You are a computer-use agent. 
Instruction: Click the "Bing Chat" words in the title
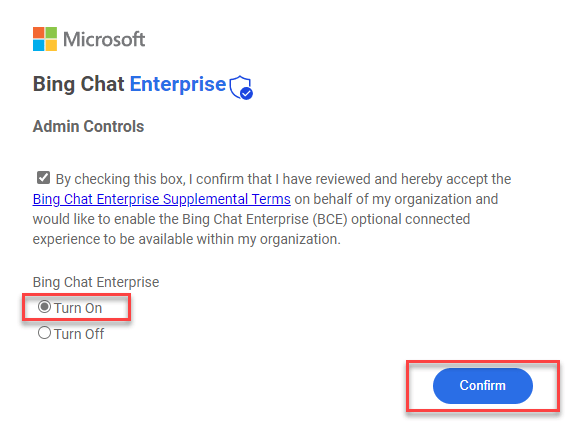tap(79, 84)
